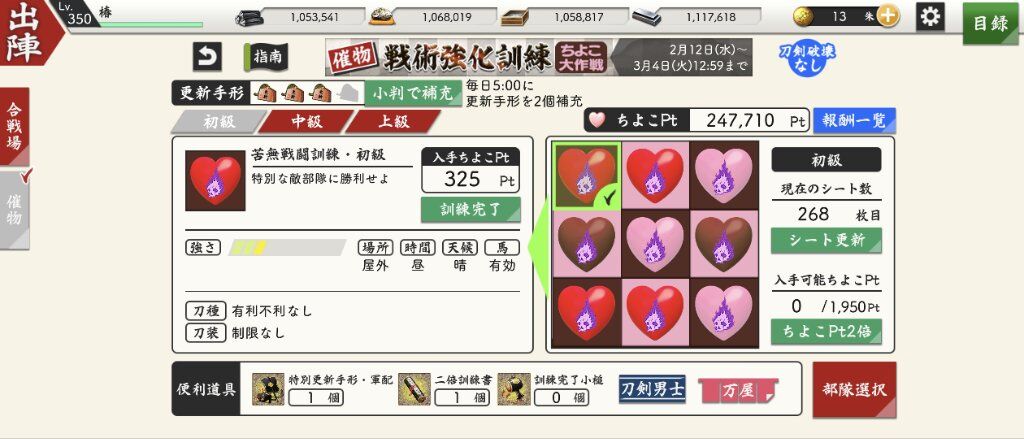Image resolution: width=1024 pixels, height=439 pixels.
Task: Select the center pink heart panel
Action: tap(655, 244)
